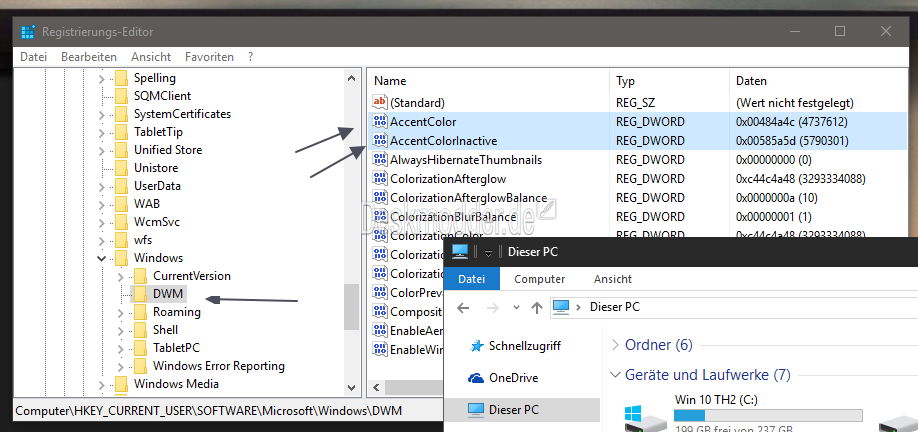Click the (Standard) string value icon
The width and height of the screenshot is (918, 432).
380,102
